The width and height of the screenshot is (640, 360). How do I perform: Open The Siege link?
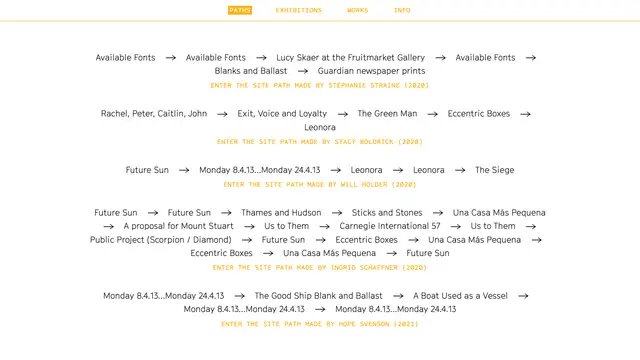pos(495,170)
